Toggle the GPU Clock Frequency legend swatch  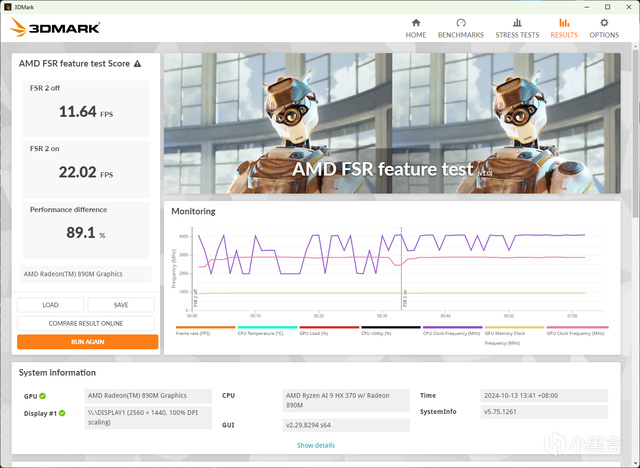[x=577, y=327]
